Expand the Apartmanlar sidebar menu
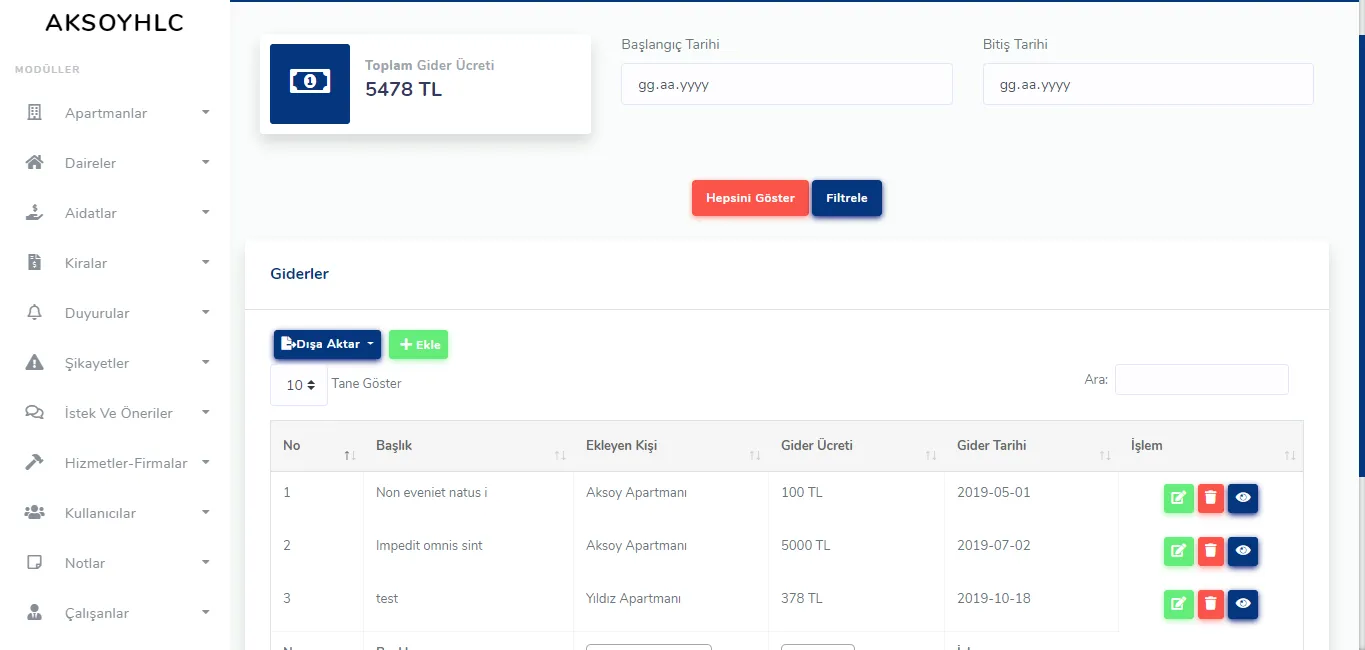The image size is (1365, 650). point(115,113)
